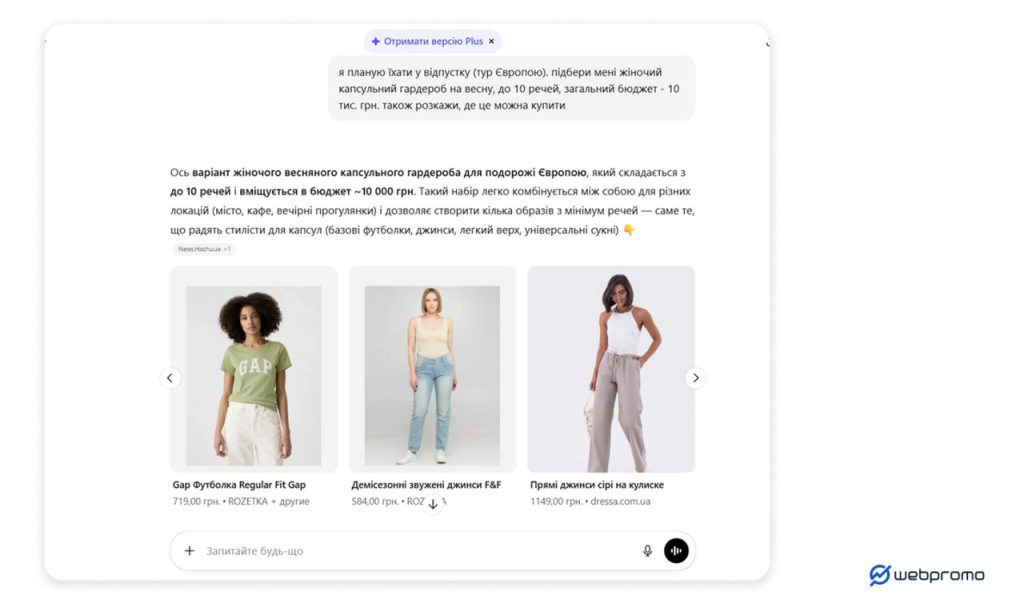Click the plus attach icon in prompt box

189,551
